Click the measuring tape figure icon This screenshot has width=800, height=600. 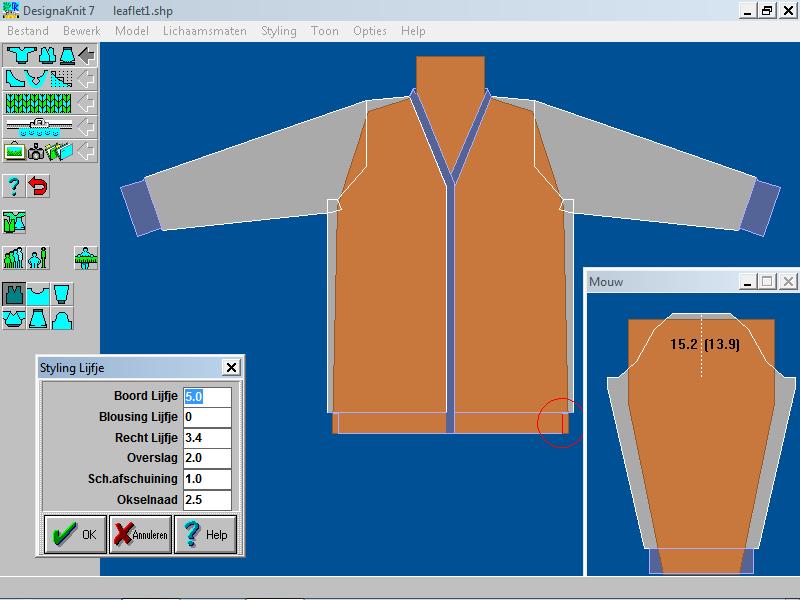(86, 257)
